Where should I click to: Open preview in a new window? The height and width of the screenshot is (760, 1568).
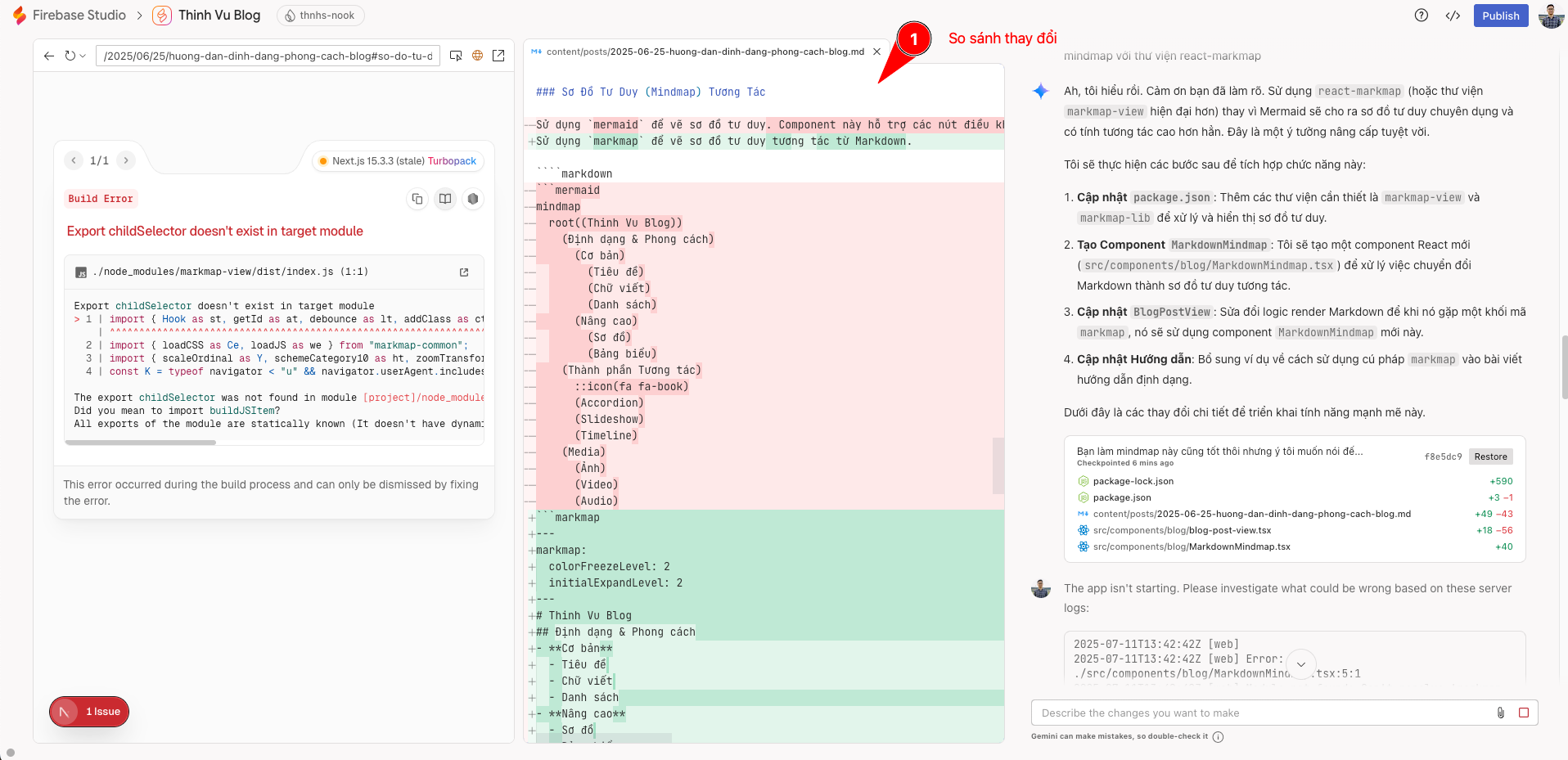498,56
